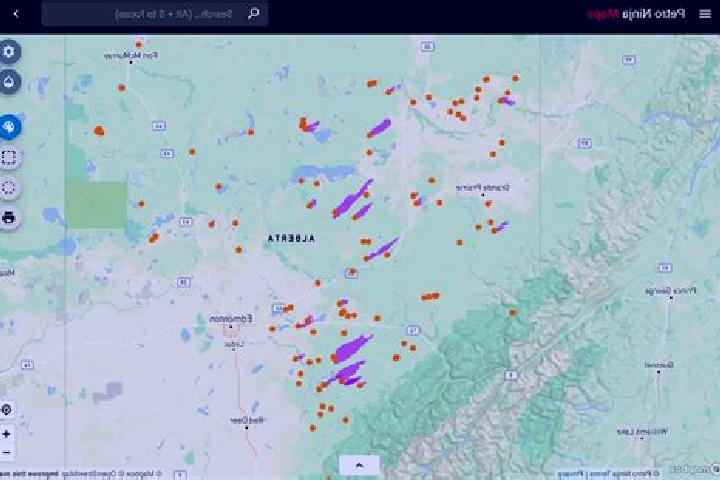The image size is (720, 480).
Task: Click the magnifying glass search icon
Action: coord(253,14)
